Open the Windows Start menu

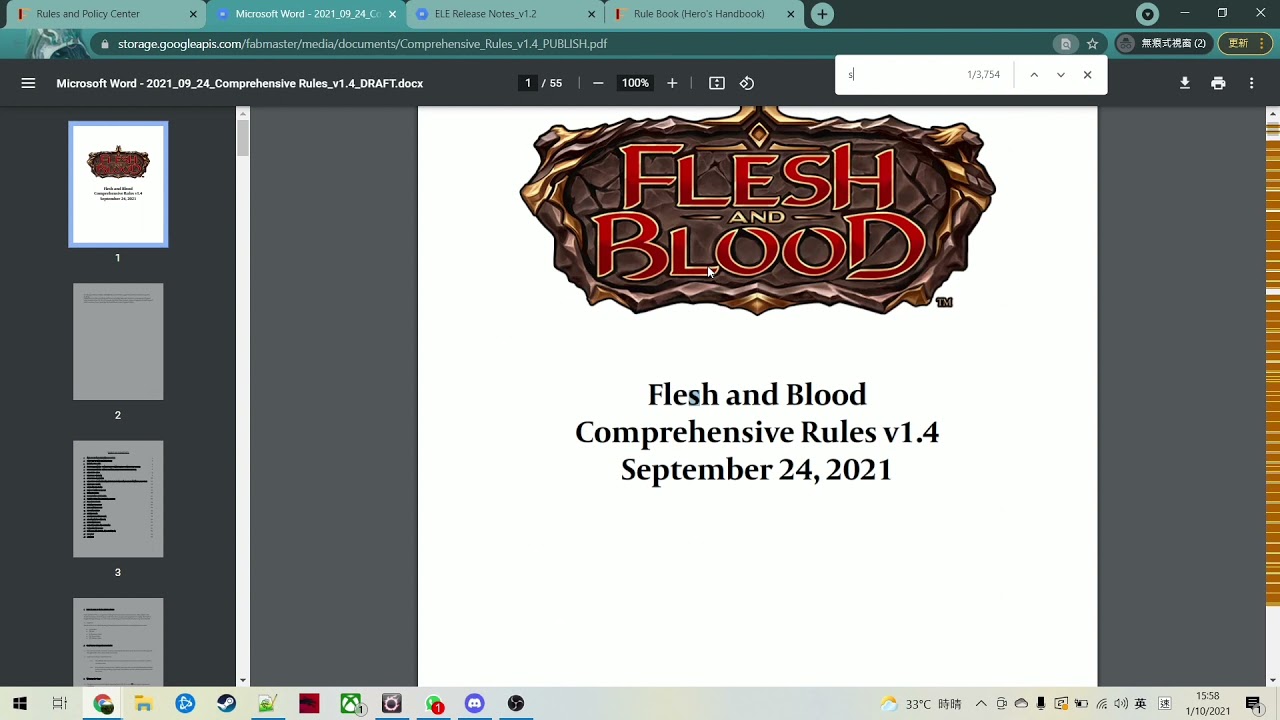pos(20,704)
